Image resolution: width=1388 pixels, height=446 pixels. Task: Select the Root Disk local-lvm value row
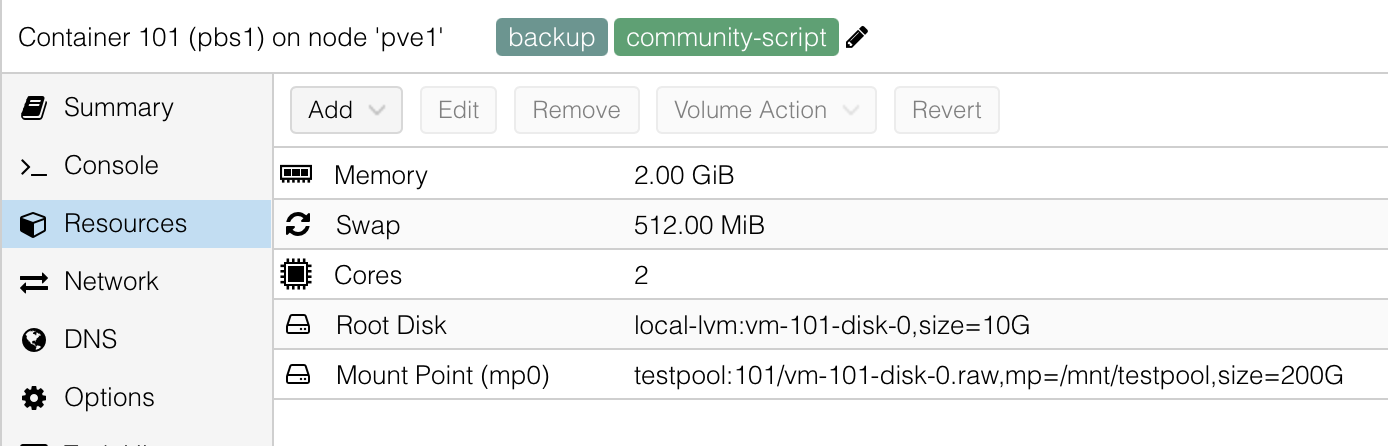point(831,325)
